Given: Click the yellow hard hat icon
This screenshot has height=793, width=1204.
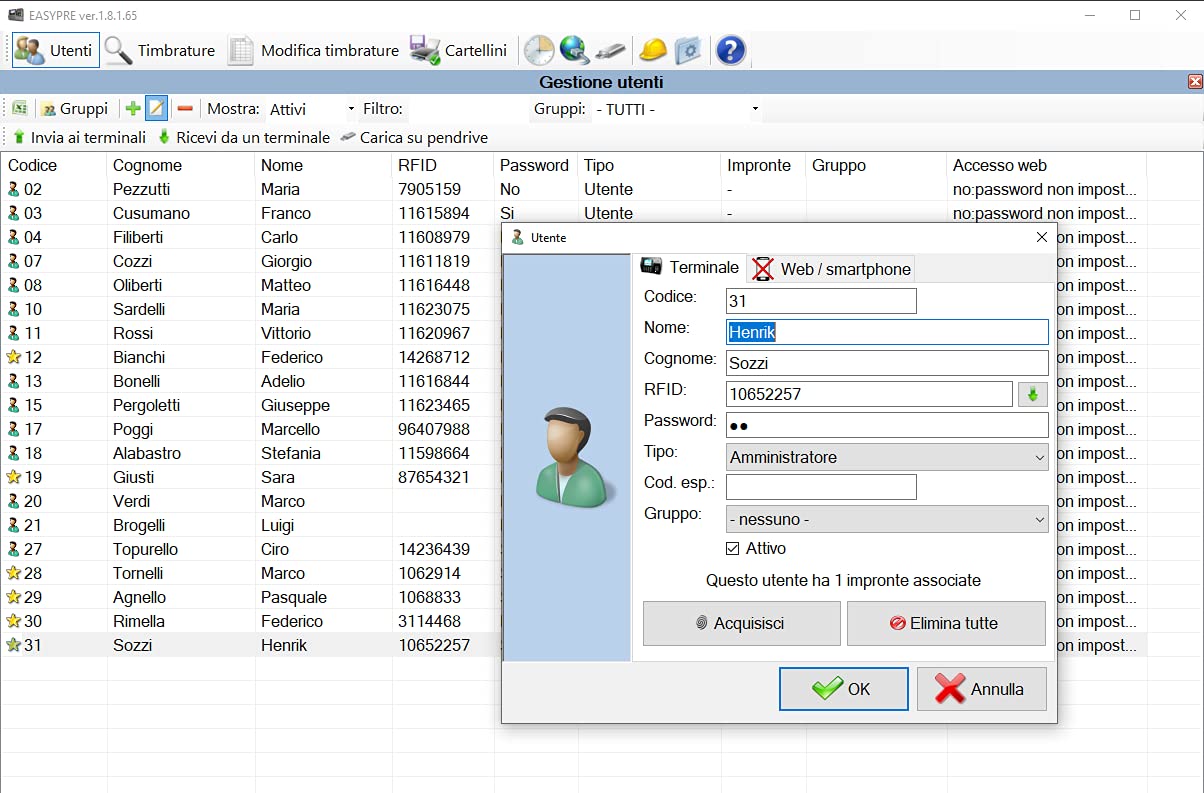Looking at the screenshot, I should point(653,50).
